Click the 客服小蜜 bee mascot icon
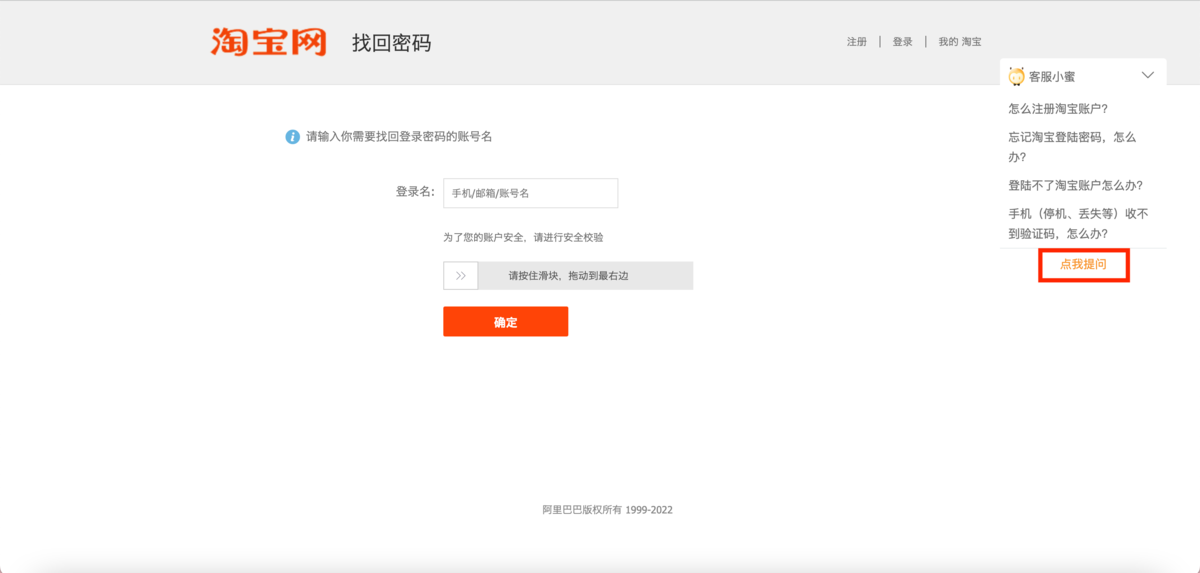This screenshot has width=1200, height=573. 1017,76
